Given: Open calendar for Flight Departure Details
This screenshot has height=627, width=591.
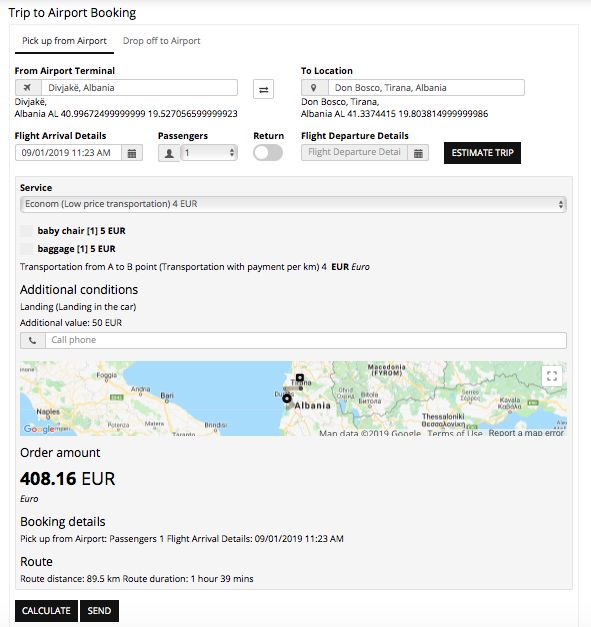Looking at the screenshot, I should [x=418, y=153].
